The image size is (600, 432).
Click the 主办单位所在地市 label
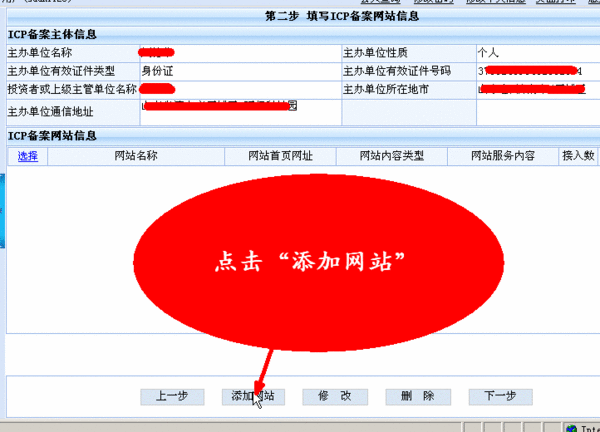(386, 90)
